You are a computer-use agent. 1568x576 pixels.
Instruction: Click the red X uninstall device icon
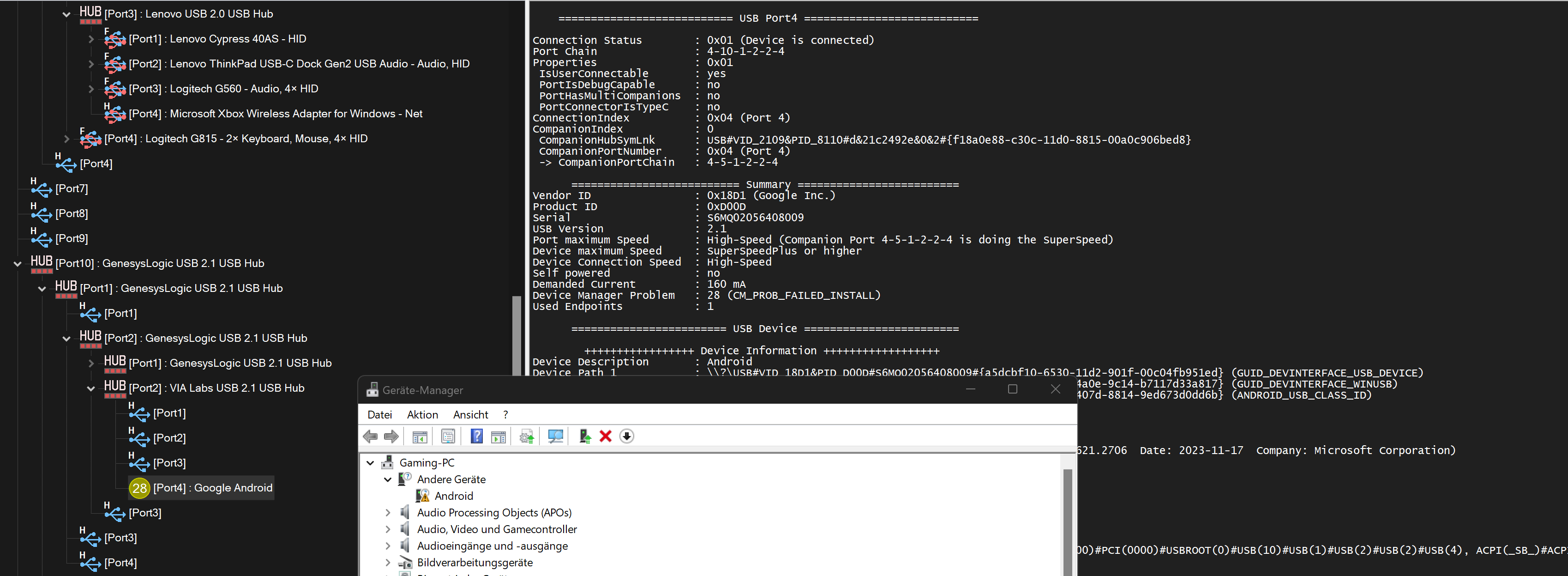click(x=605, y=436)
